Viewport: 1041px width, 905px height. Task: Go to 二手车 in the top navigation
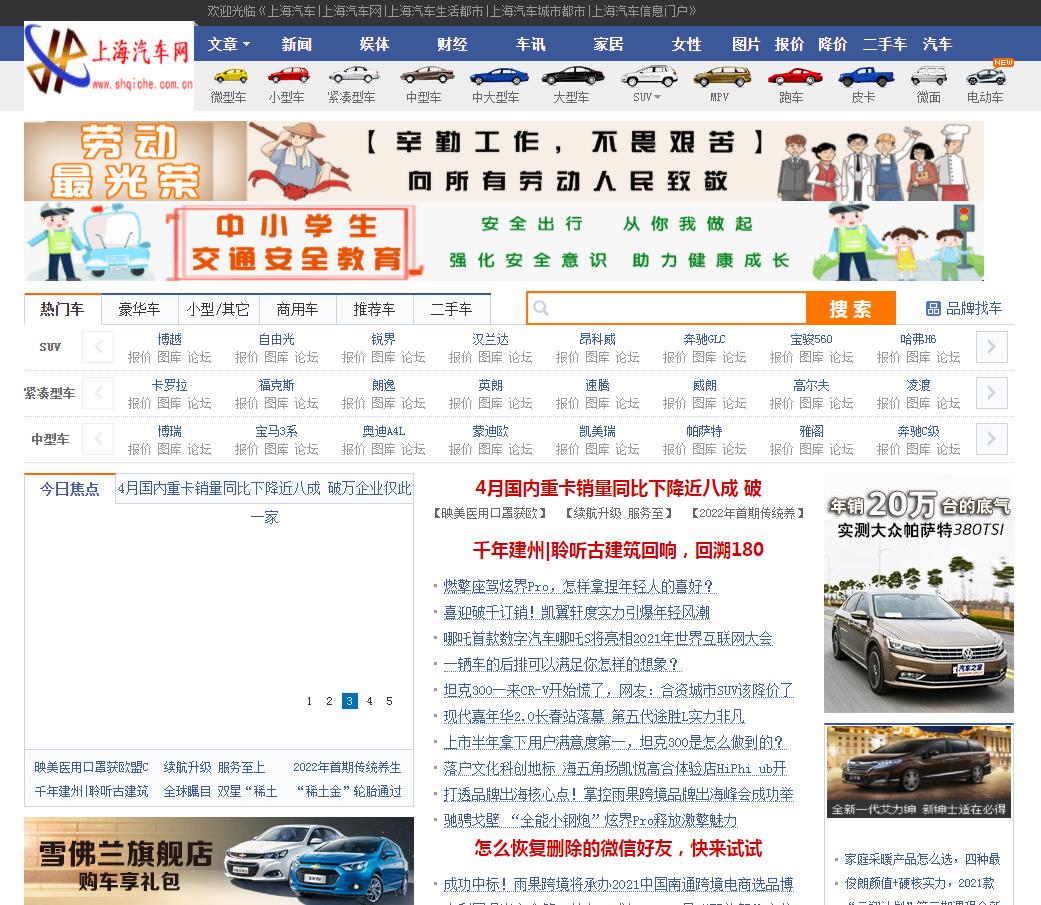click(x=884, y=44)
